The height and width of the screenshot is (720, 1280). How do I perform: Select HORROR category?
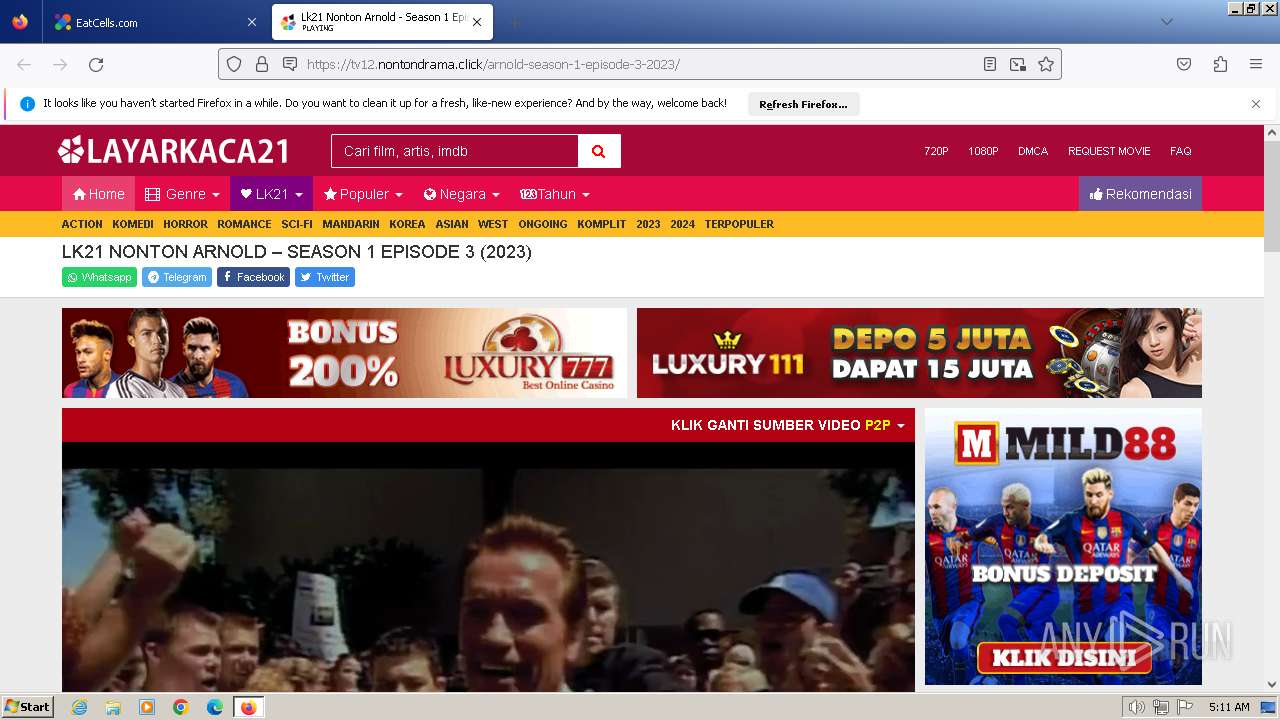pos(185,224)
